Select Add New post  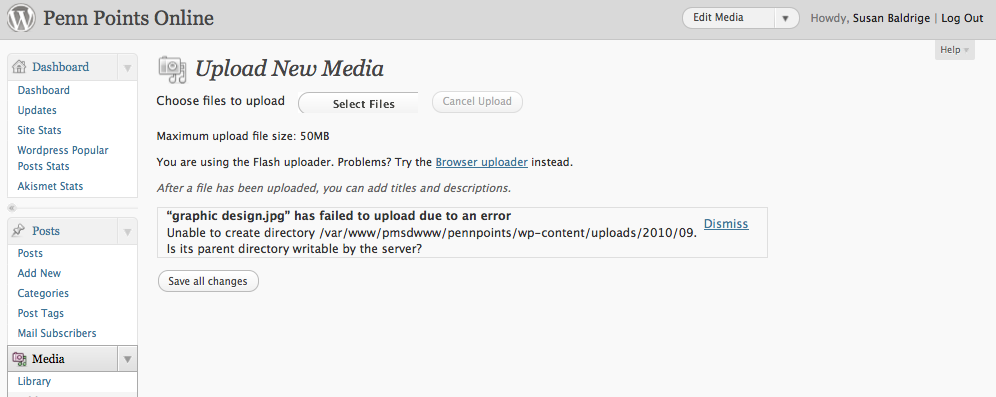[x=39, y=273]
